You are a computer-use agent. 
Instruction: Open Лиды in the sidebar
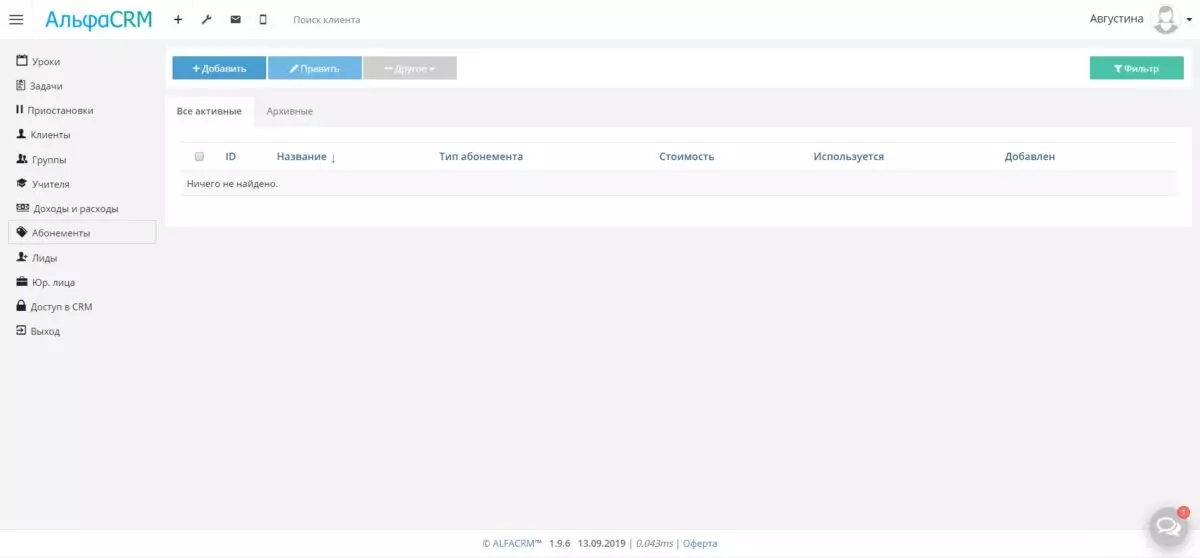82,257
